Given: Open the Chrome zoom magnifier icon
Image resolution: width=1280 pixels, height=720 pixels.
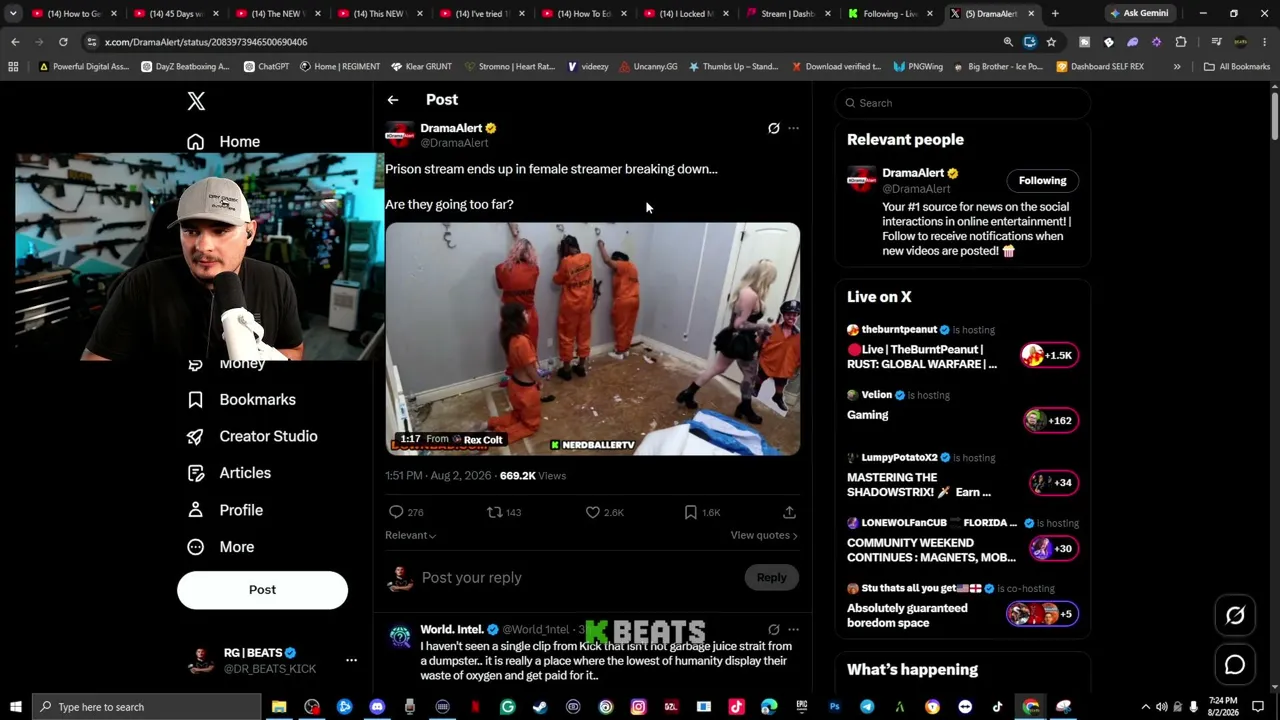Looking at the screenshot, I should pos(1008,42).
